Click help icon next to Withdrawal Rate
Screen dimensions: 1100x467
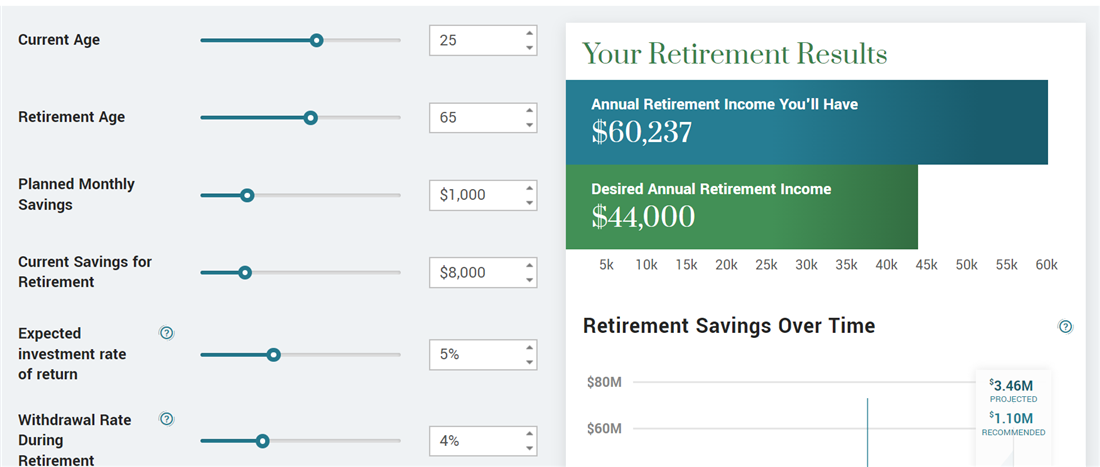(167, 419)
